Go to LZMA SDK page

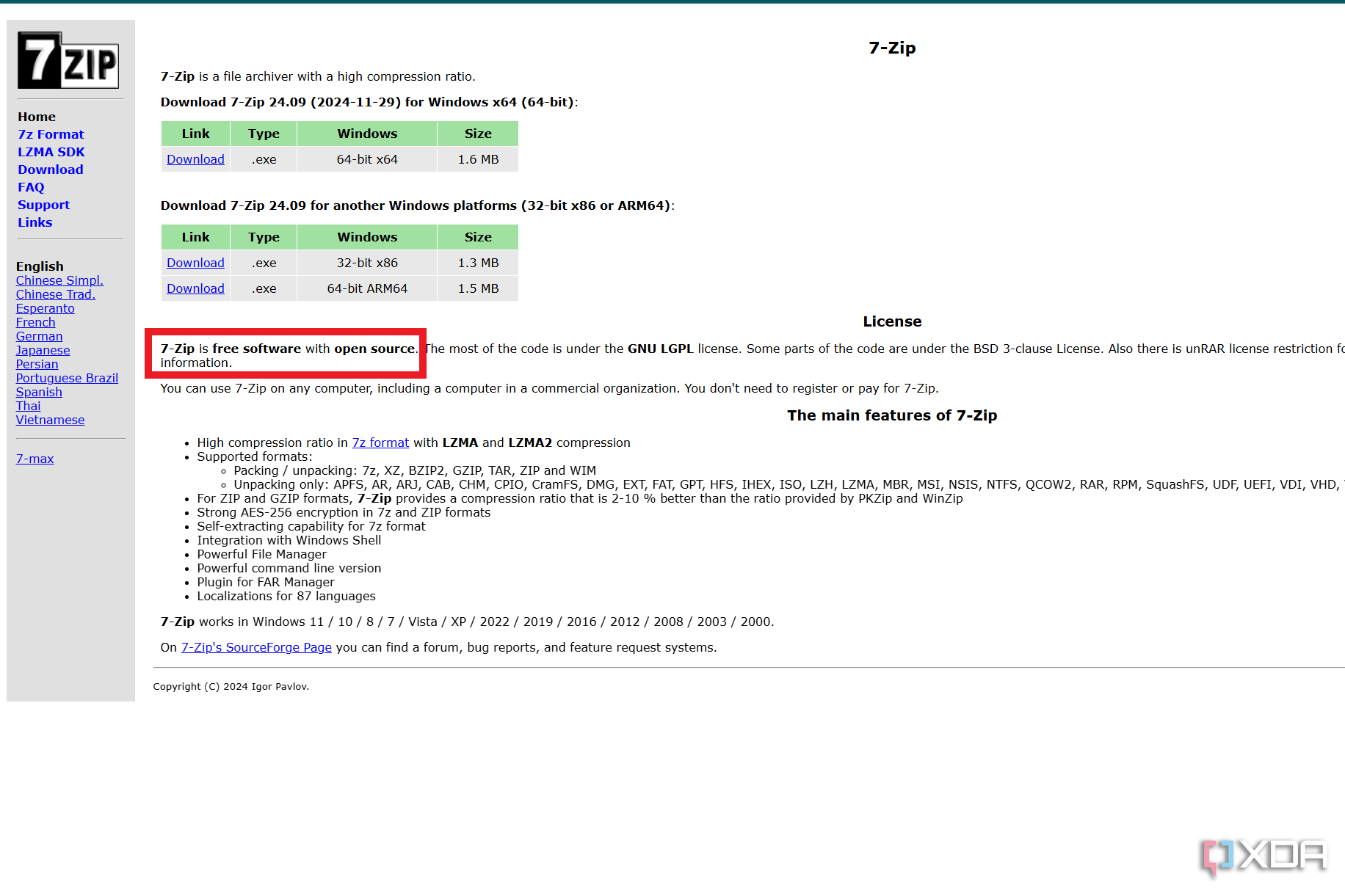click(x=51, y=152)
